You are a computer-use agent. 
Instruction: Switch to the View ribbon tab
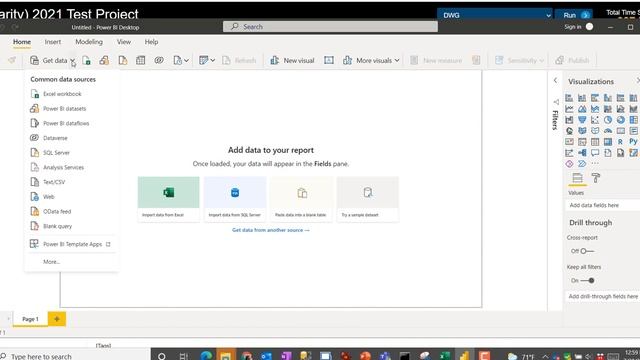[x=124, y=42]
